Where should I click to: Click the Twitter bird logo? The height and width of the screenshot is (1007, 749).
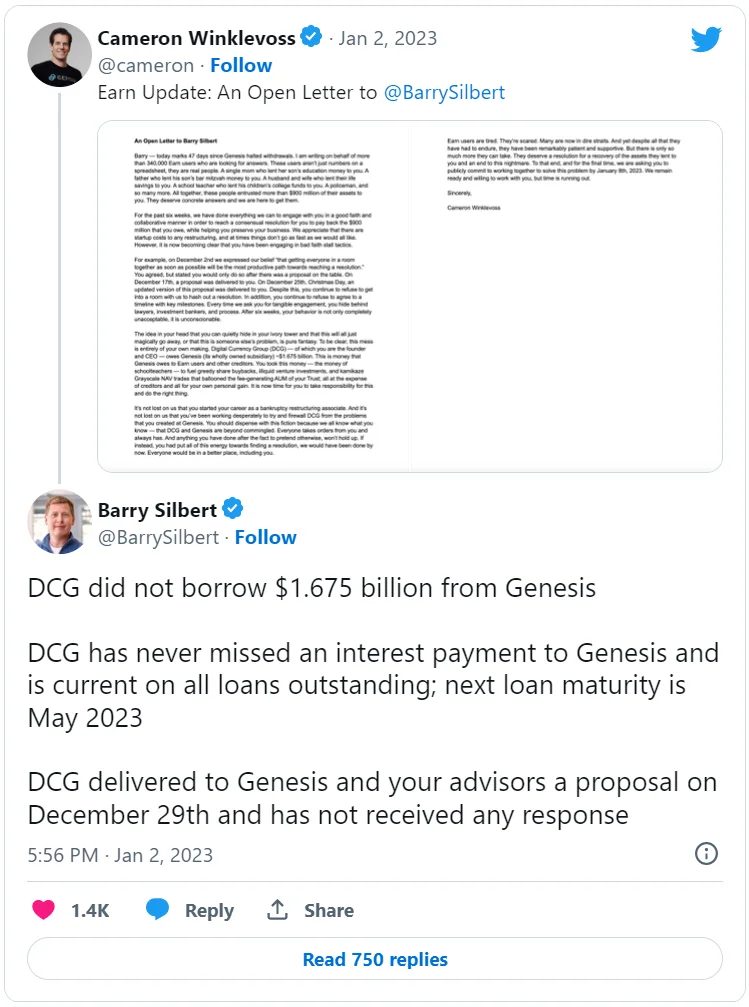click(x=706, y=40)
